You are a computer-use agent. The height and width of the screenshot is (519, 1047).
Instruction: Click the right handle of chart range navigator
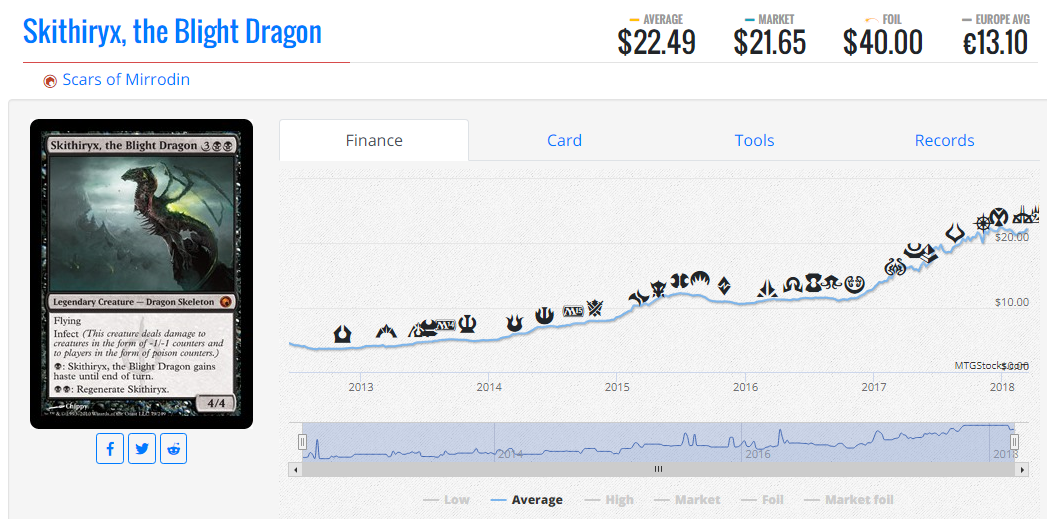tap(1014, 442)
